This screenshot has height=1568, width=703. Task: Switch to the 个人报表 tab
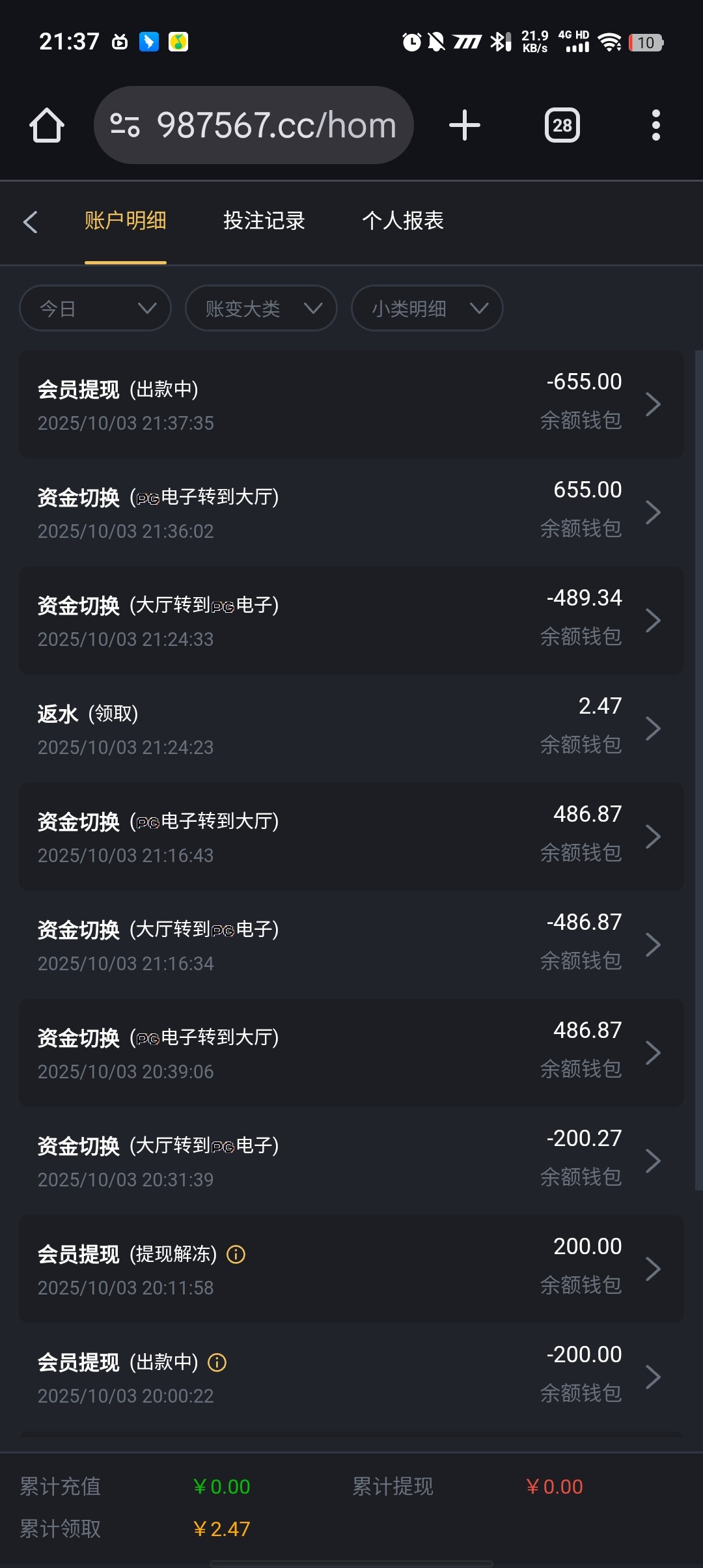click(x=403, y=221)
